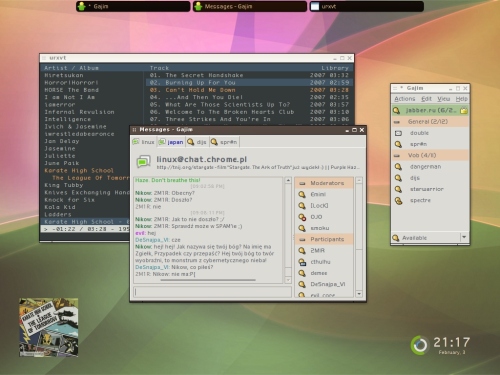Select track 05. What Are Those Scientists Up To?
Image resolution: width=500 pixels, height=375 pixels.
249,105
